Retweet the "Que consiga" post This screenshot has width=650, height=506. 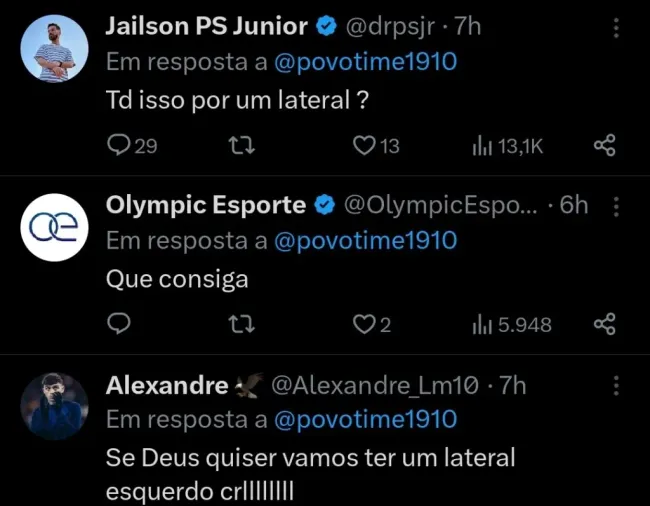pyautogui.click(x=242, y=324)
